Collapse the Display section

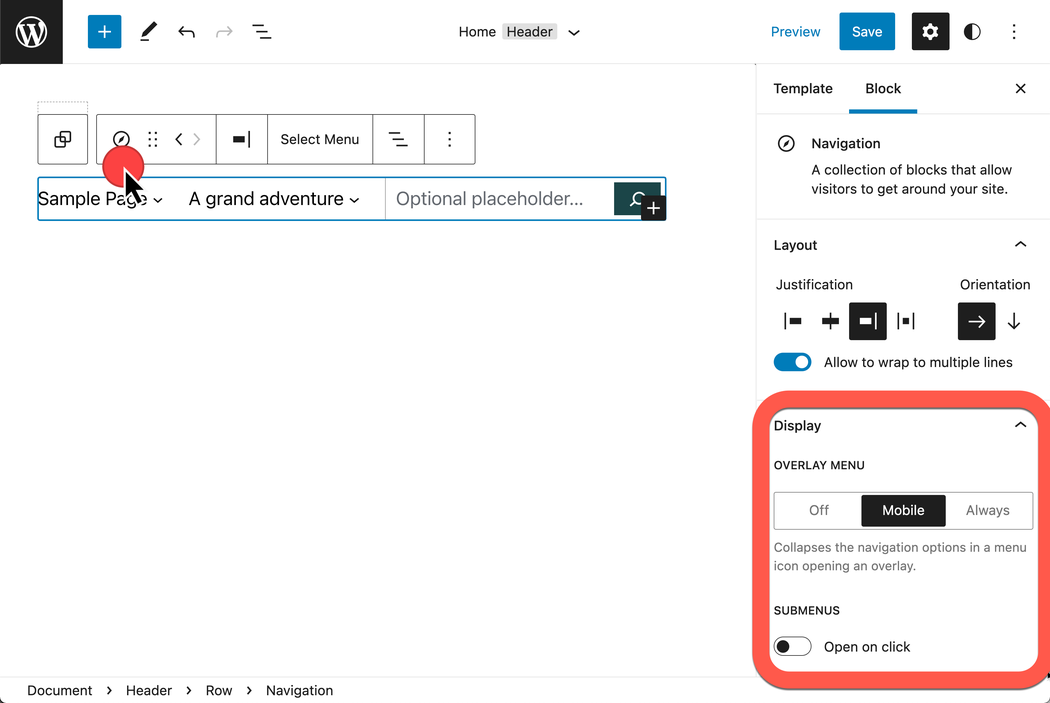click(x=1020, y=425)
